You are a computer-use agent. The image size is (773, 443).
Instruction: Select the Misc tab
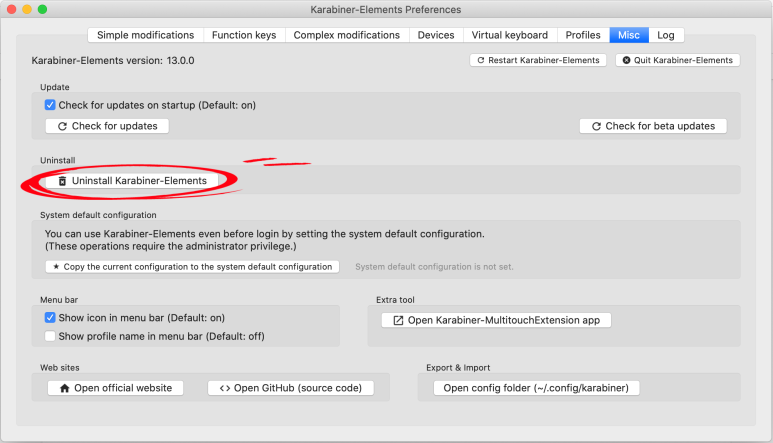coord(629,35)
